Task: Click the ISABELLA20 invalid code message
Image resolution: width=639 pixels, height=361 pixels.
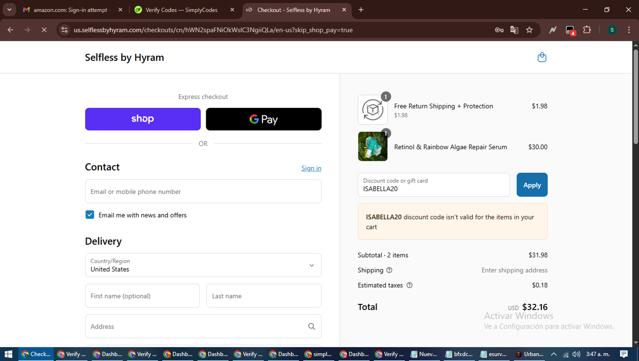Action: [452, 222]
